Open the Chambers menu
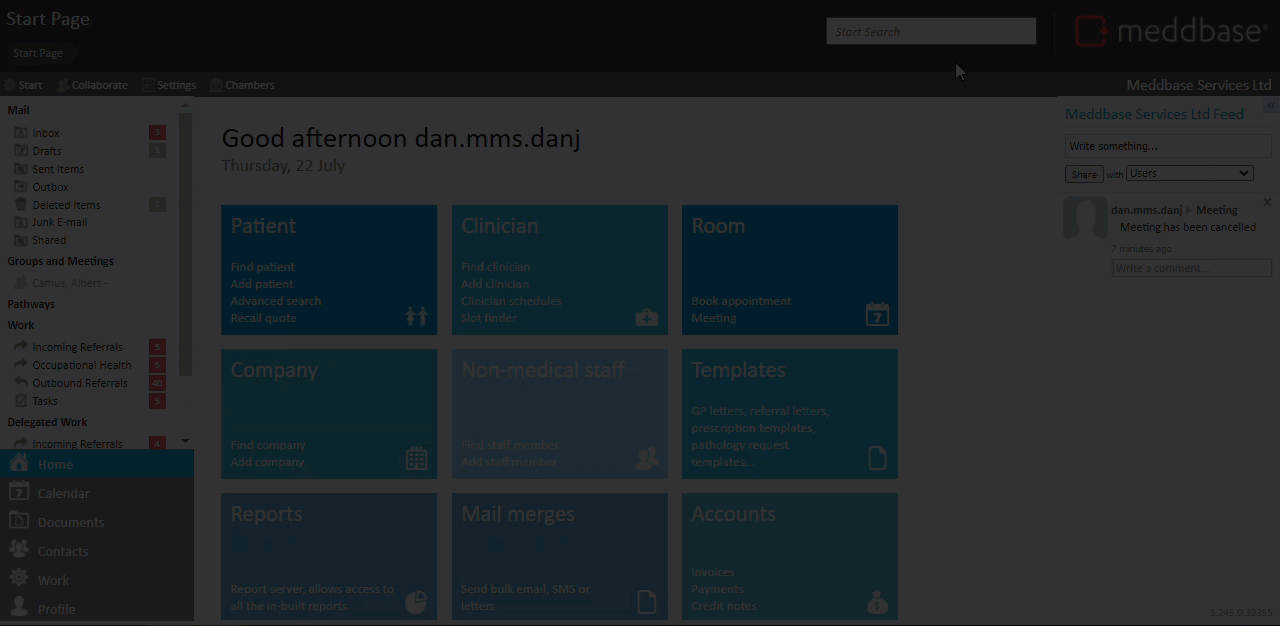Viewport: 1280px width, 626px height. point(242,85)
